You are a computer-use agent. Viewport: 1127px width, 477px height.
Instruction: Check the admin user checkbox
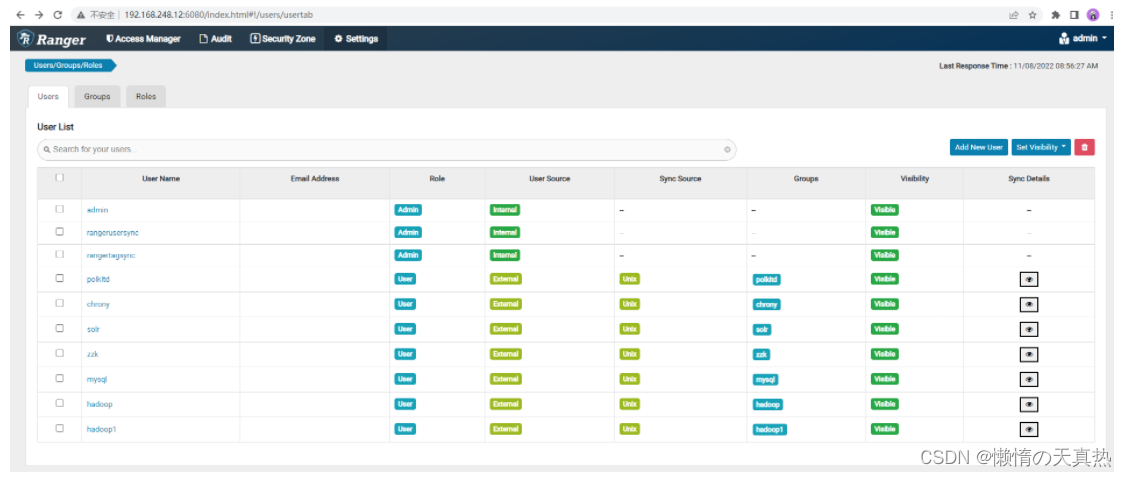(x=60, y=209)
